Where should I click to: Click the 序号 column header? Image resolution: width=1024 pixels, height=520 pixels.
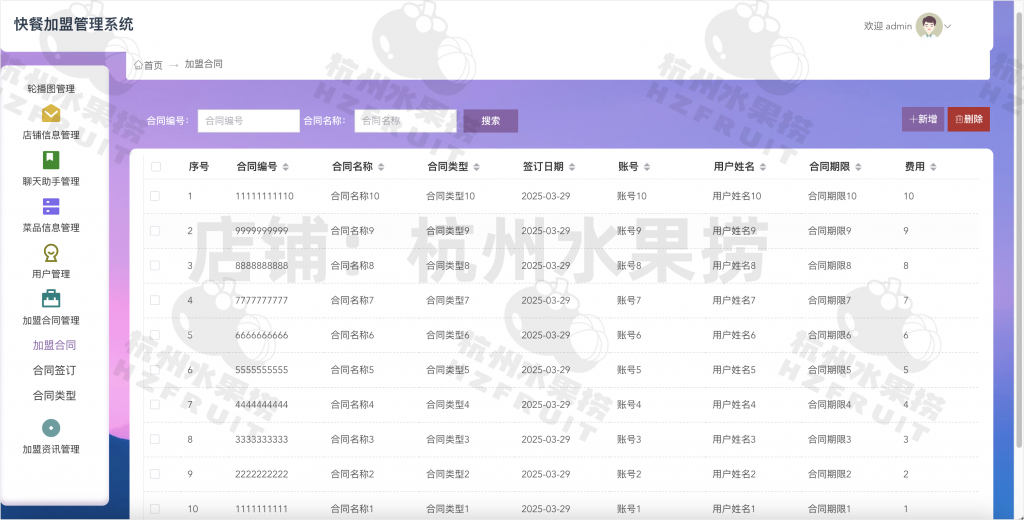(x=199, y=167)
